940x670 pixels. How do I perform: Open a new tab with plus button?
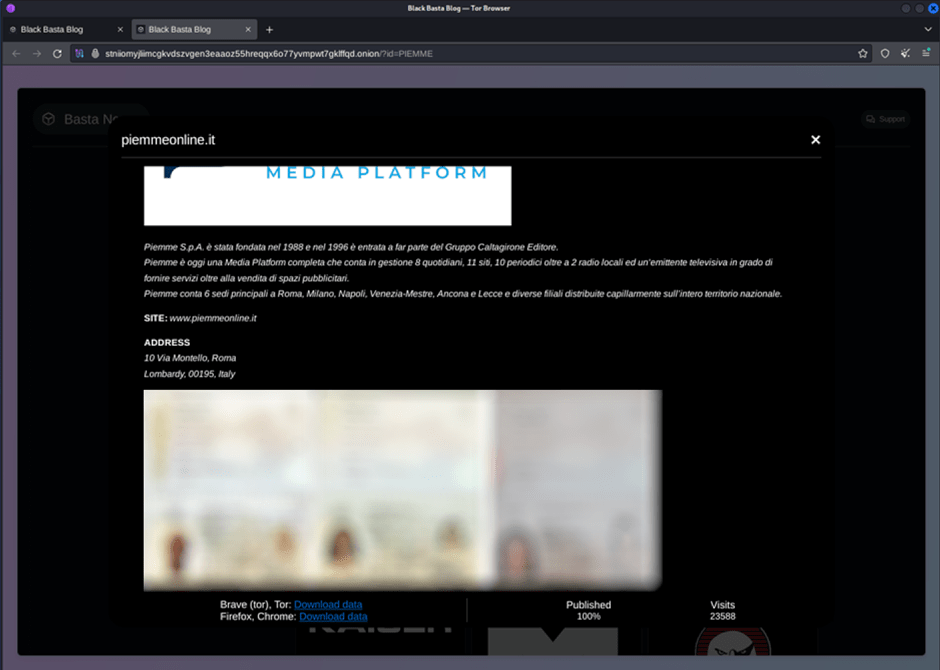point(269,30)
